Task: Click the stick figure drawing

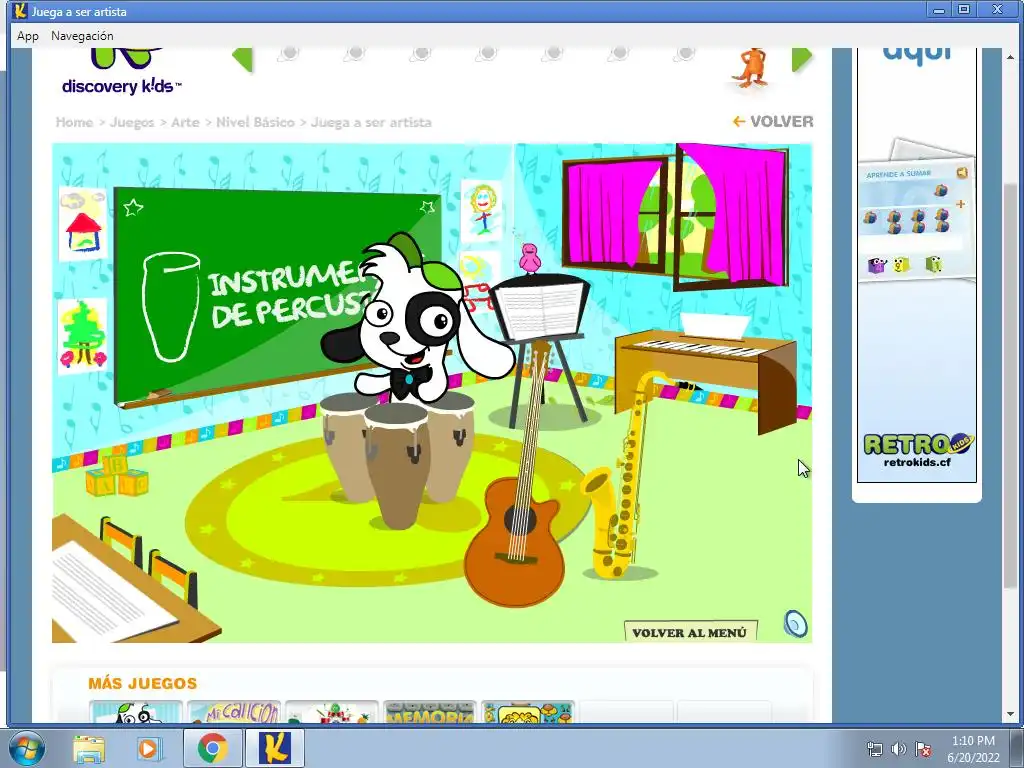Action: (483, 209)
